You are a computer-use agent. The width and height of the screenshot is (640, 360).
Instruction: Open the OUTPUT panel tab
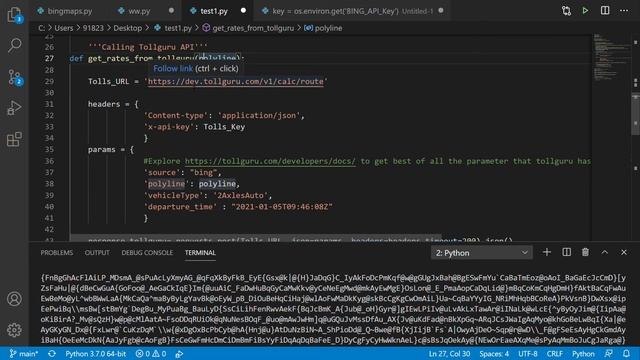(x=97, y=253)
